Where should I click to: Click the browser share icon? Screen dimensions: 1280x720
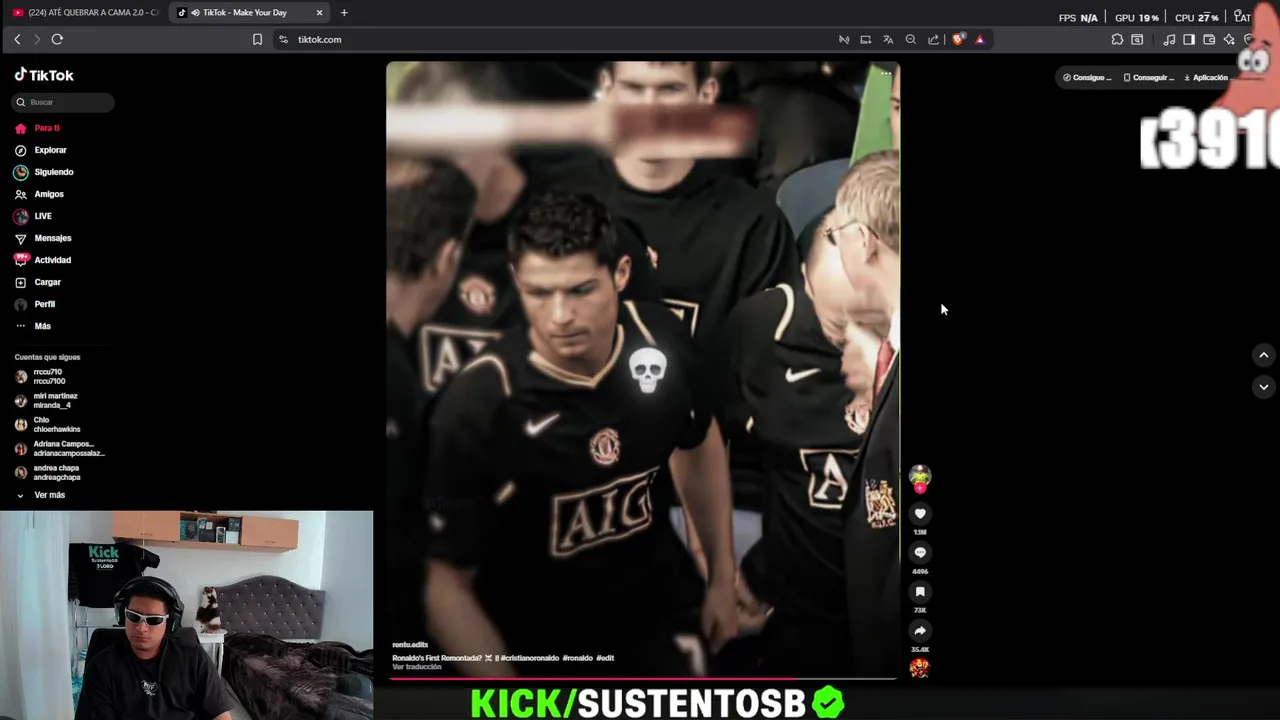coord(934,40)
